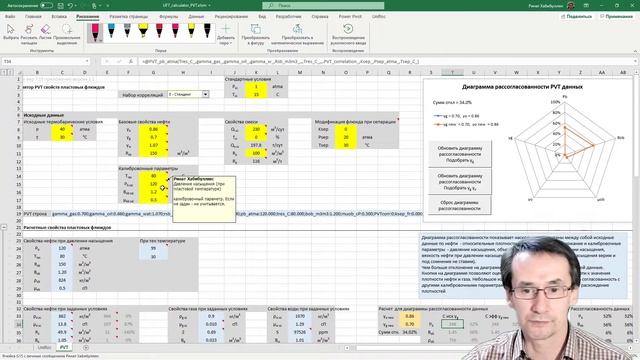Switch to the Formulas tab
Image resolution: width=640 pixels, height=360 pixels.
point(169,17)
